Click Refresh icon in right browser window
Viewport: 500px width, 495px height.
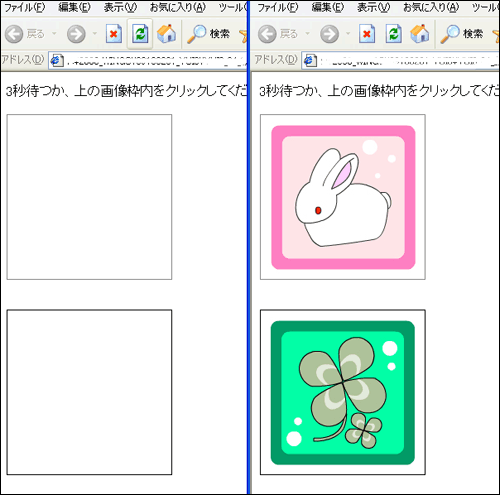pyautogui.click(x=393, y=34)
